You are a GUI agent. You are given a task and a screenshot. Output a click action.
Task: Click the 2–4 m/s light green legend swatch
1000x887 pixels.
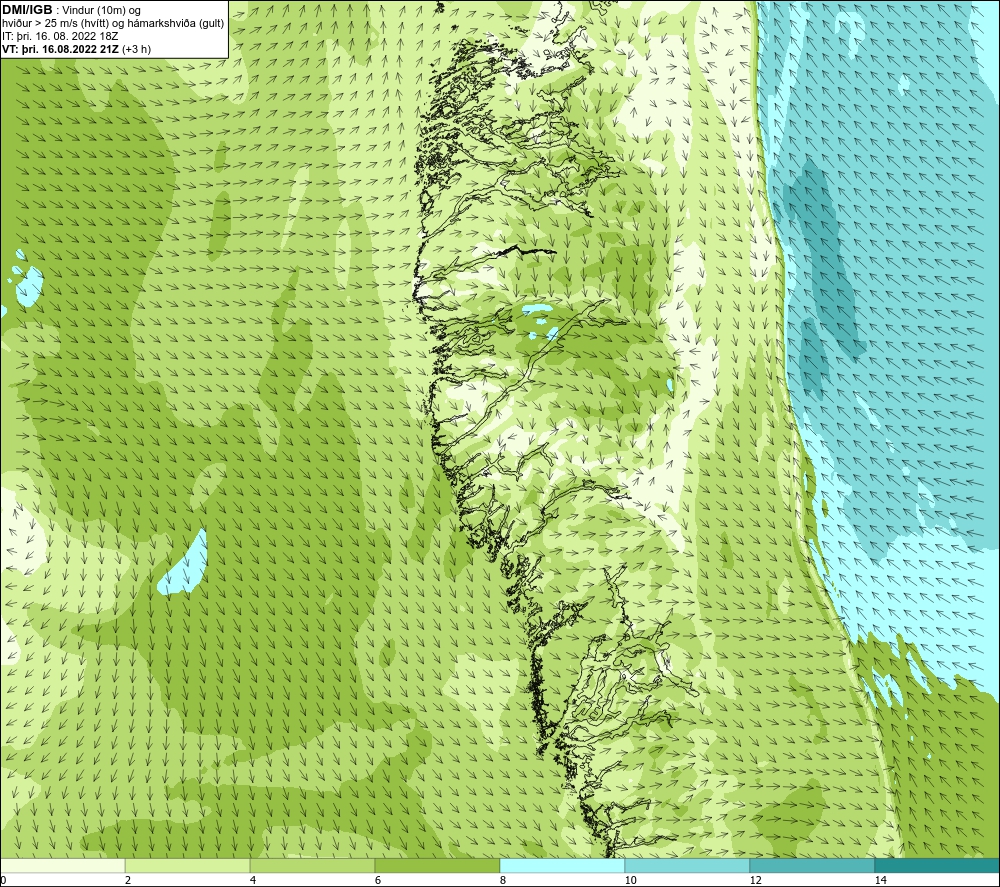pos(188,865)
